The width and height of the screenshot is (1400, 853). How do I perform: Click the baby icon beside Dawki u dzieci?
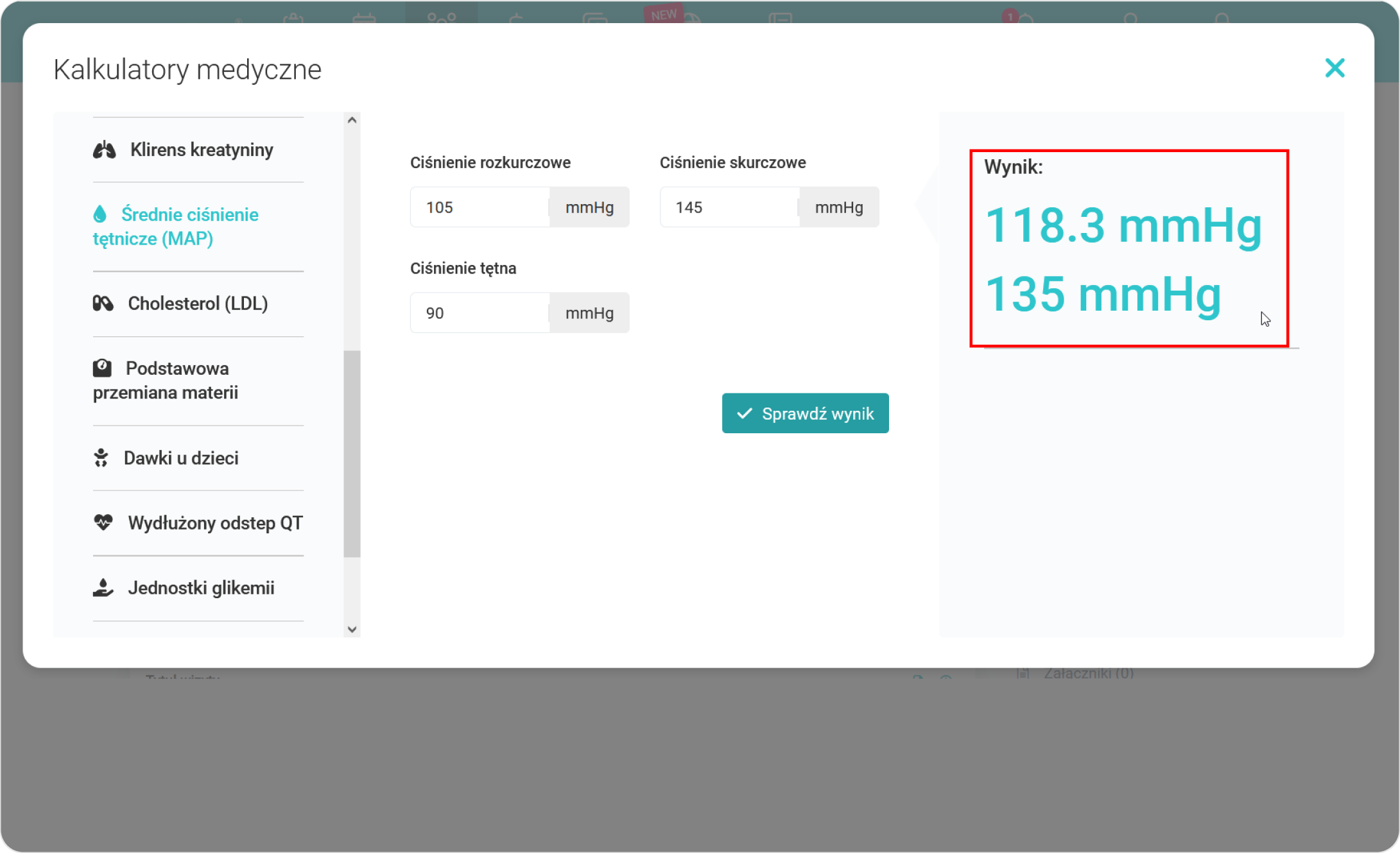pyautogui.click(x=101, y=458)
